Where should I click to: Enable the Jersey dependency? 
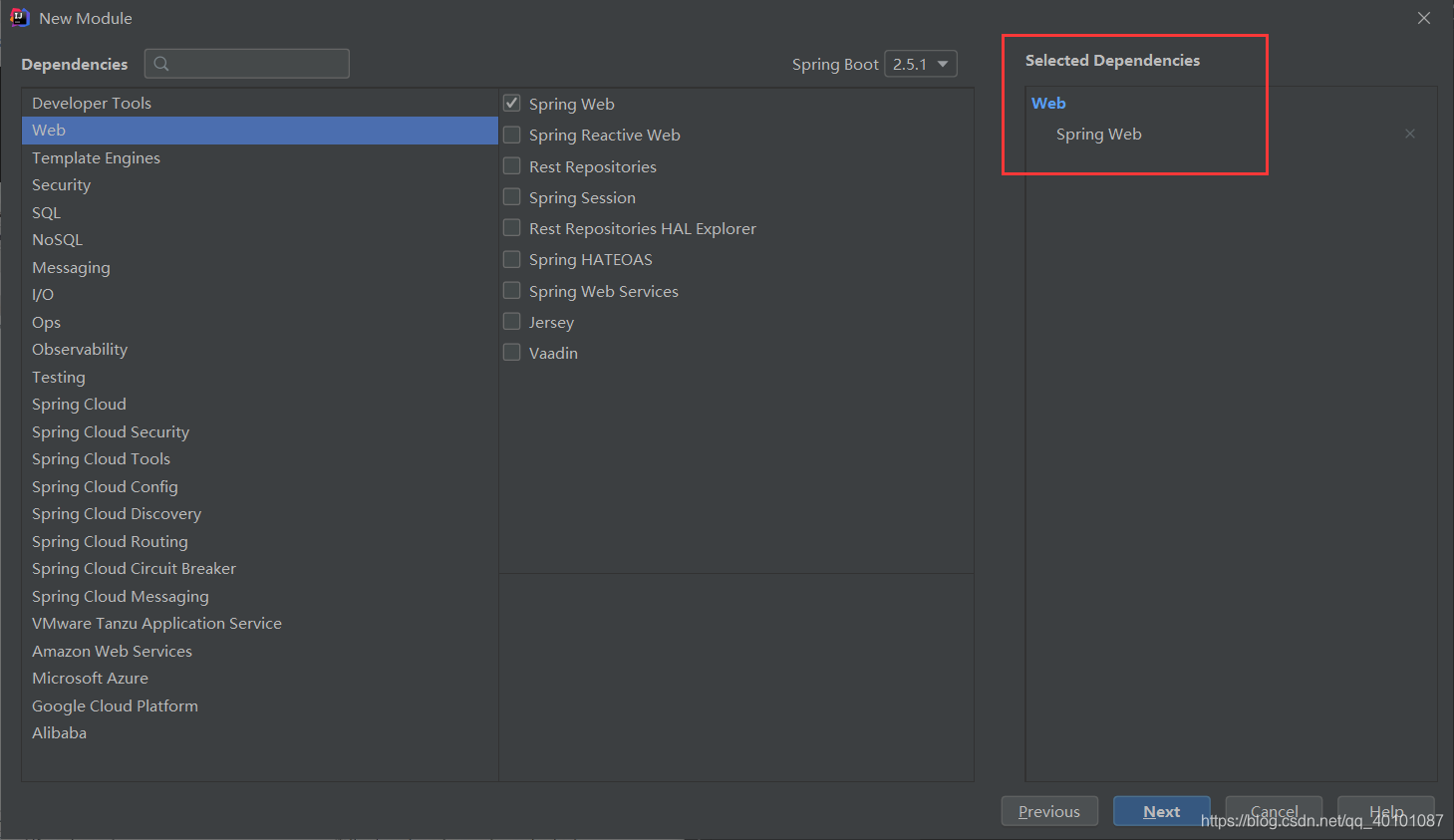512,321
